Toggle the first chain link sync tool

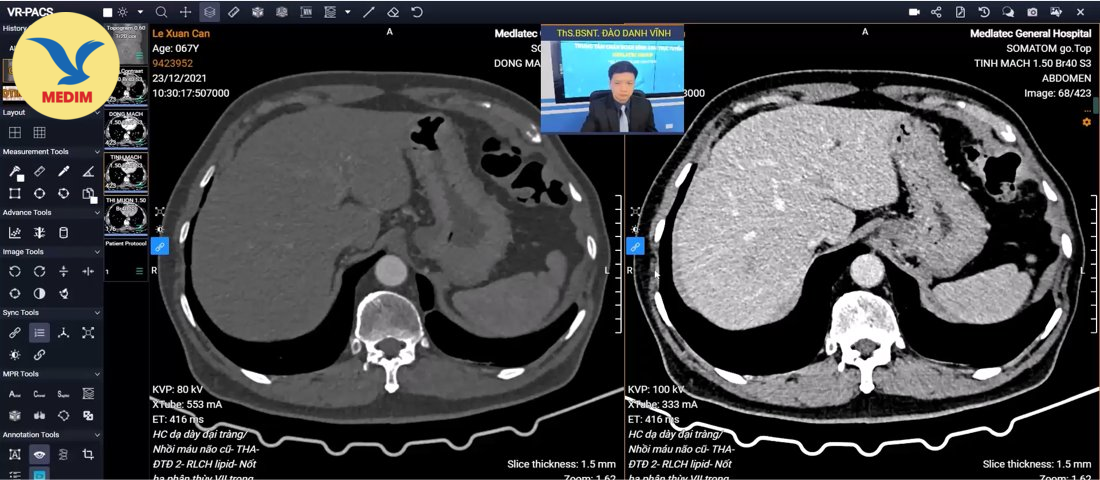coord(15,332)
